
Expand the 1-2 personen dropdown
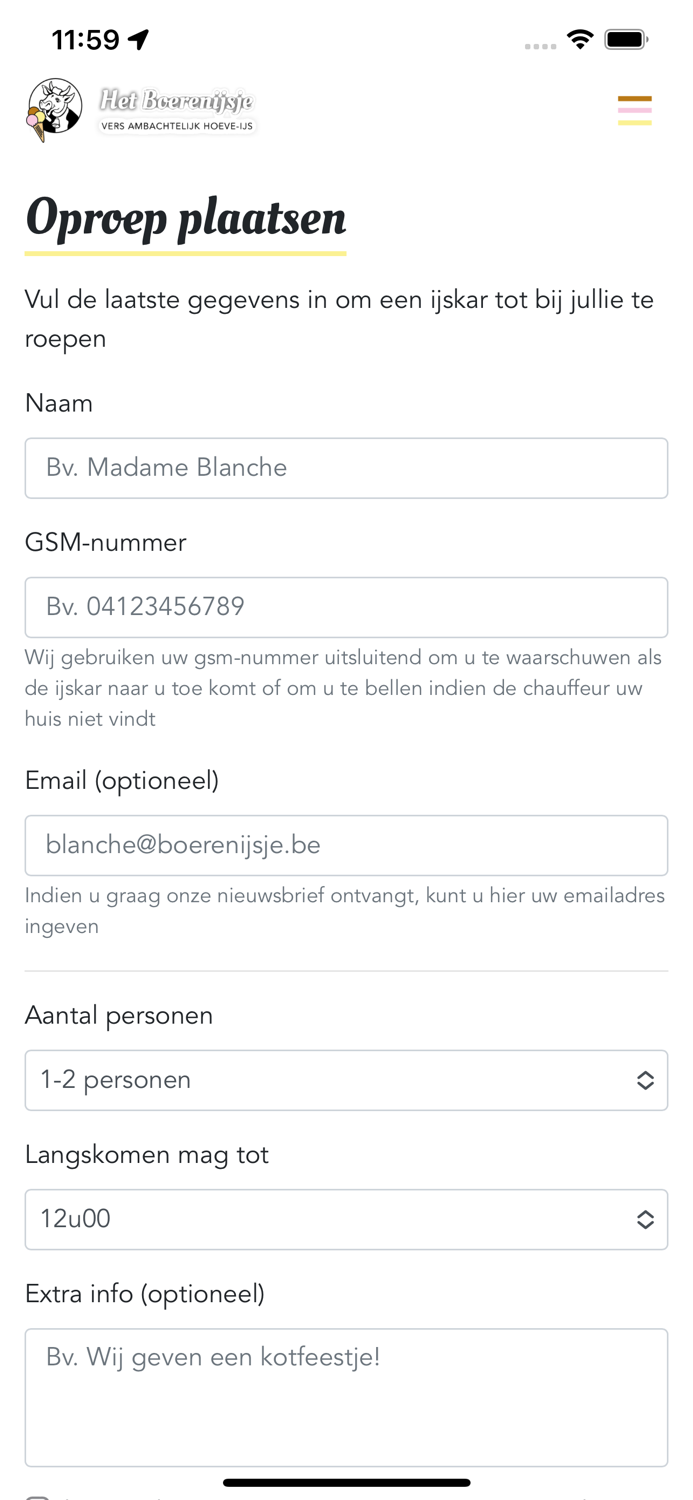(x=330, y=1080)
